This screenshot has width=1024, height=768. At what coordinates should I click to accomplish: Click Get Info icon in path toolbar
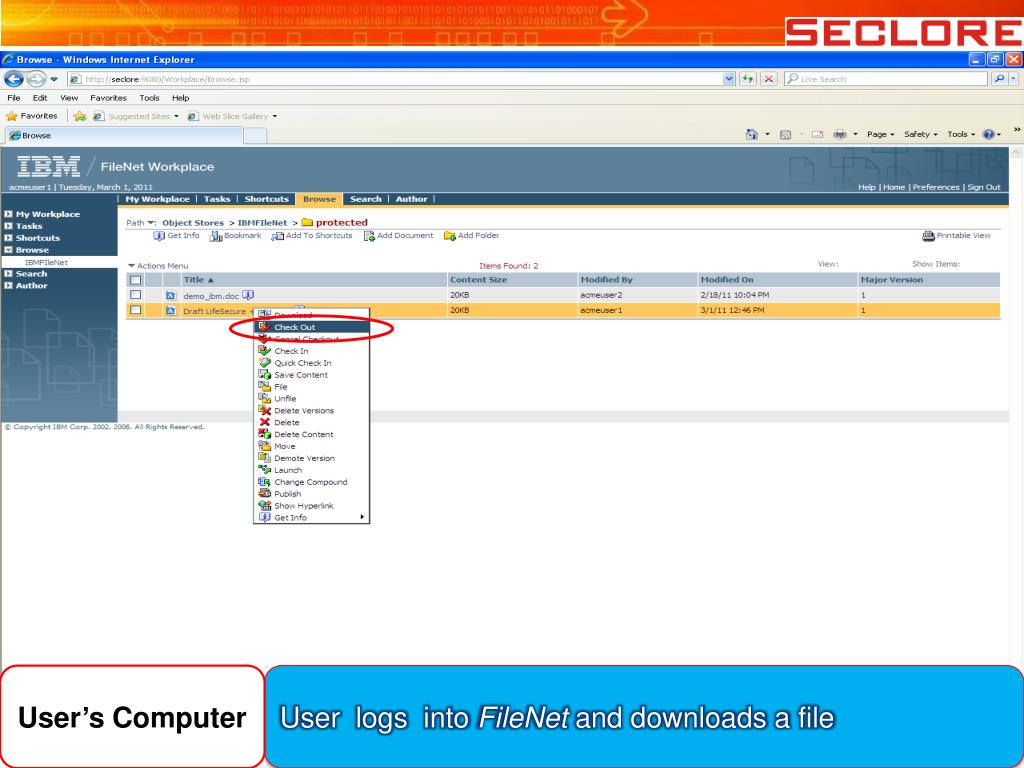(159, 236)
